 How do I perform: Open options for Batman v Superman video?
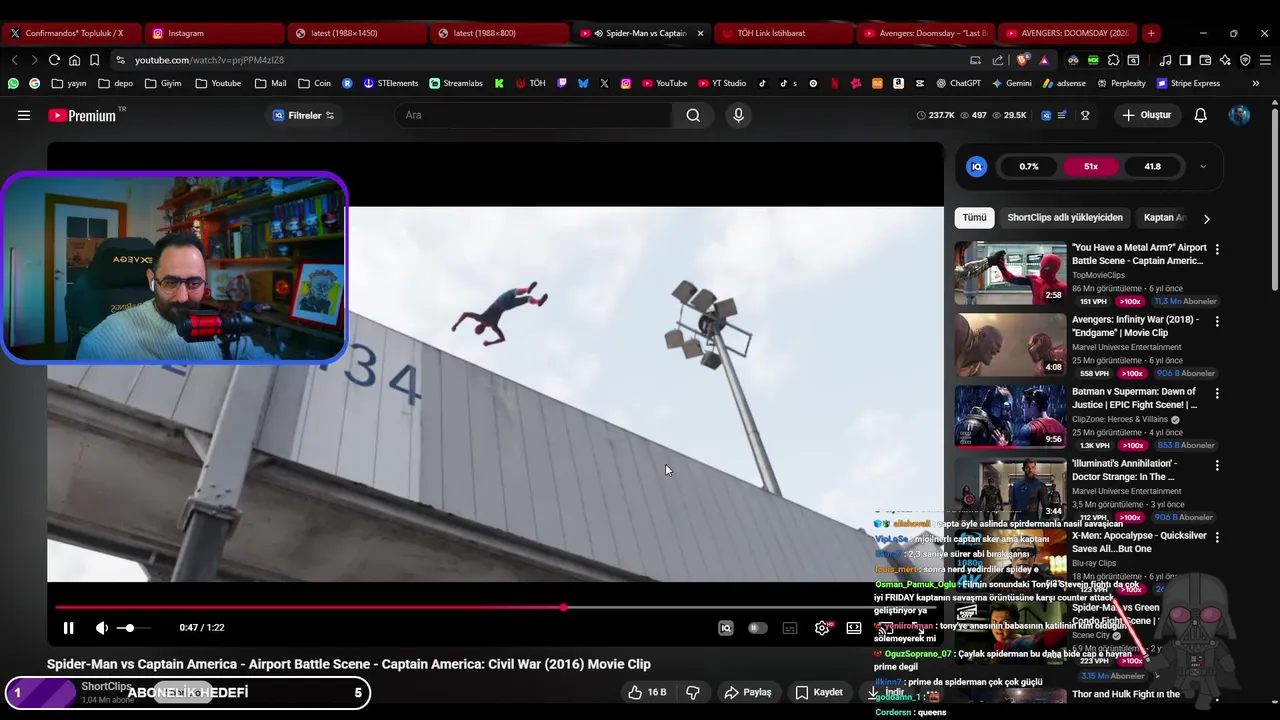(x=1217, y=393)
